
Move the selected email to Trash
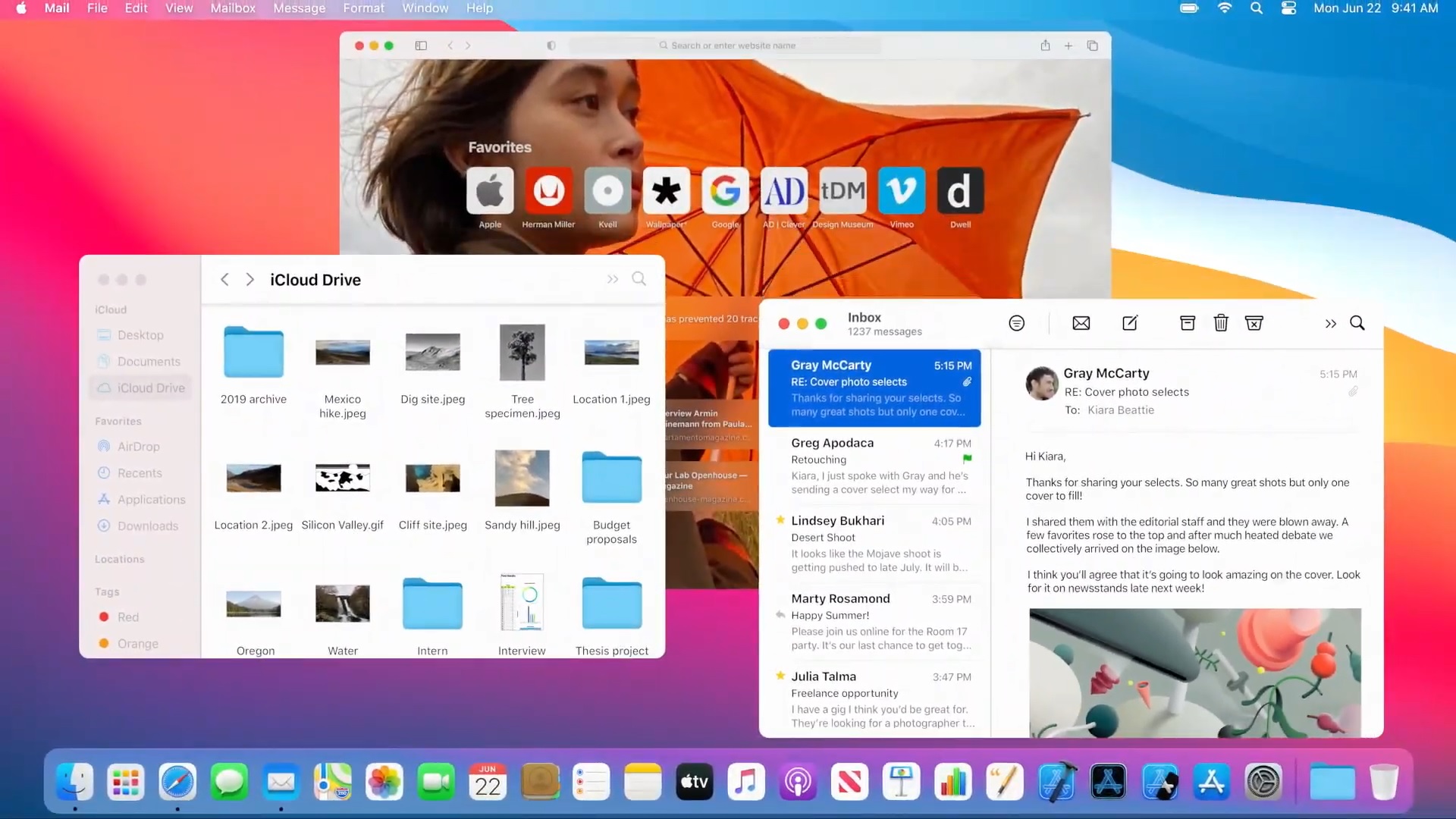1220,322
